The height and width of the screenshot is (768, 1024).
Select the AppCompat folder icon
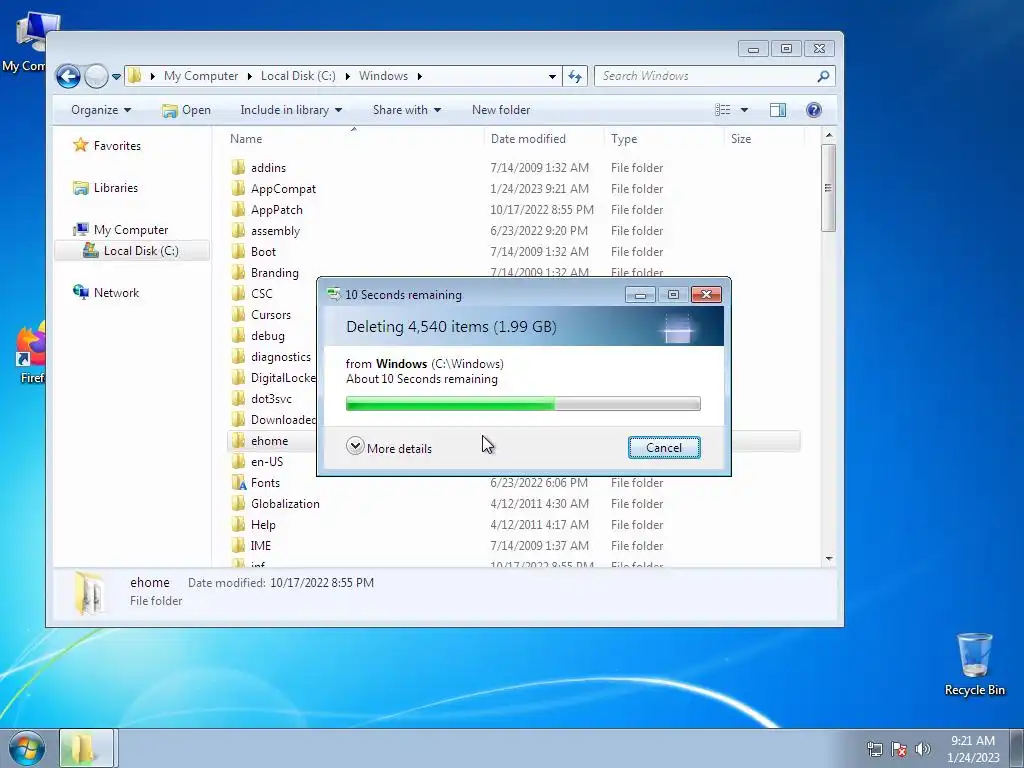click(x=239, y=189)
